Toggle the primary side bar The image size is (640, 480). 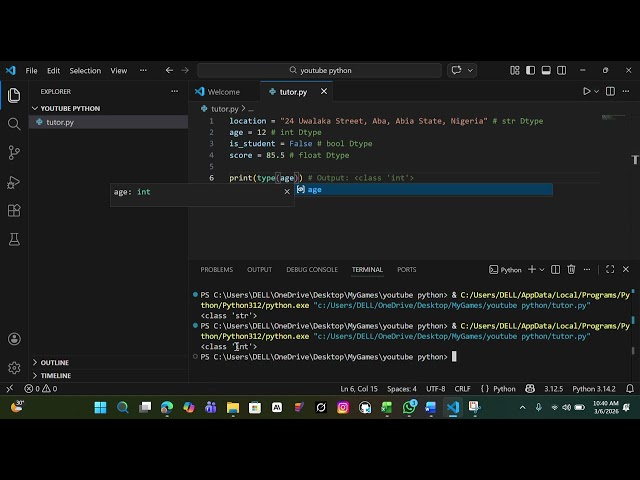click(530, 70)
